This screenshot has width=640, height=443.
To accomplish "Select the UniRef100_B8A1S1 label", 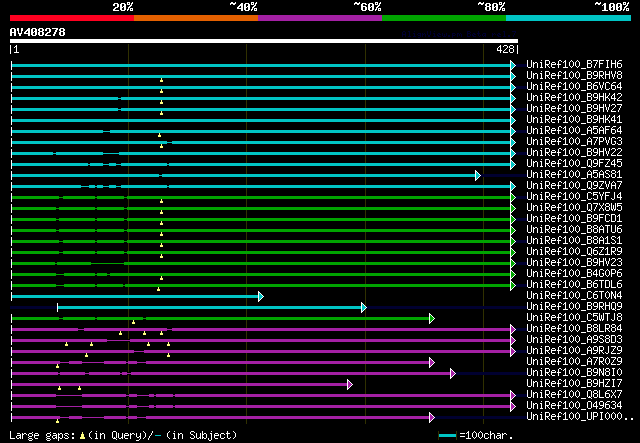I will click(574, 241).
